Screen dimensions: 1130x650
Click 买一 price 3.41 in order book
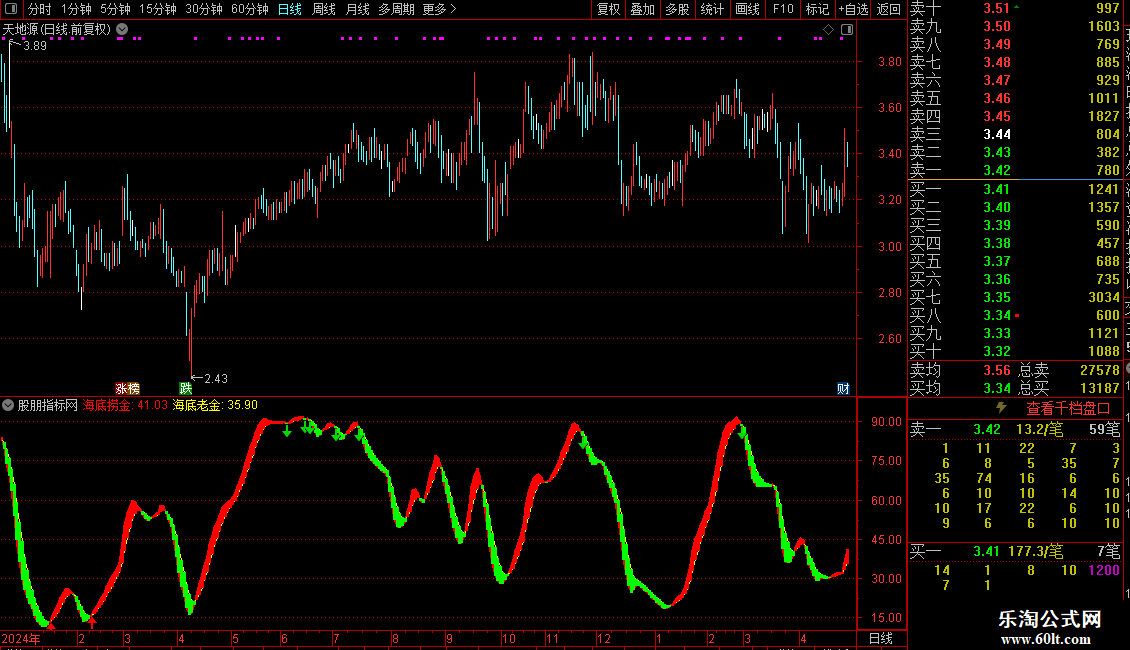pos(997,189)
